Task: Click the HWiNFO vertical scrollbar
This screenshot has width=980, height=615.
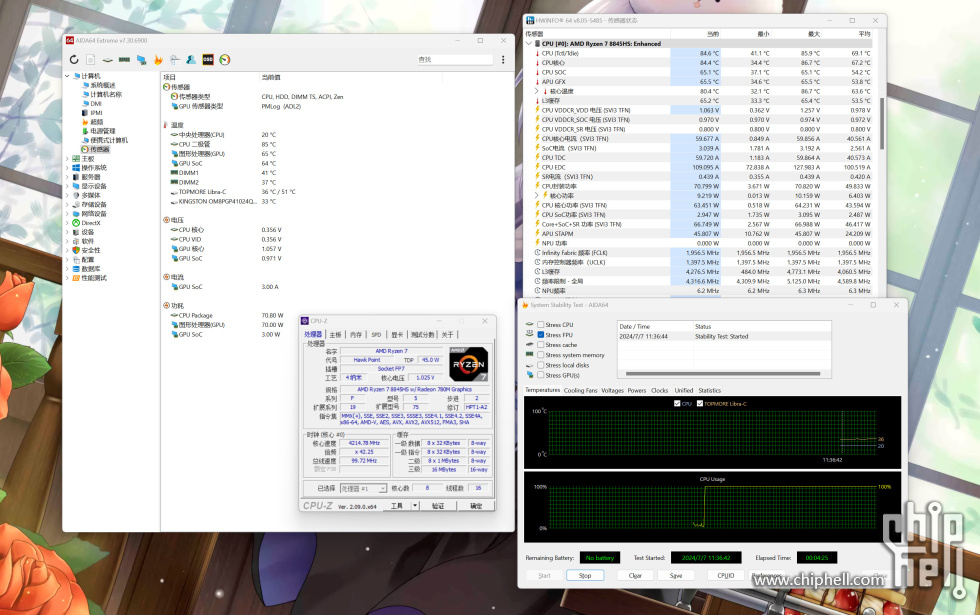Action: [882, 123]
